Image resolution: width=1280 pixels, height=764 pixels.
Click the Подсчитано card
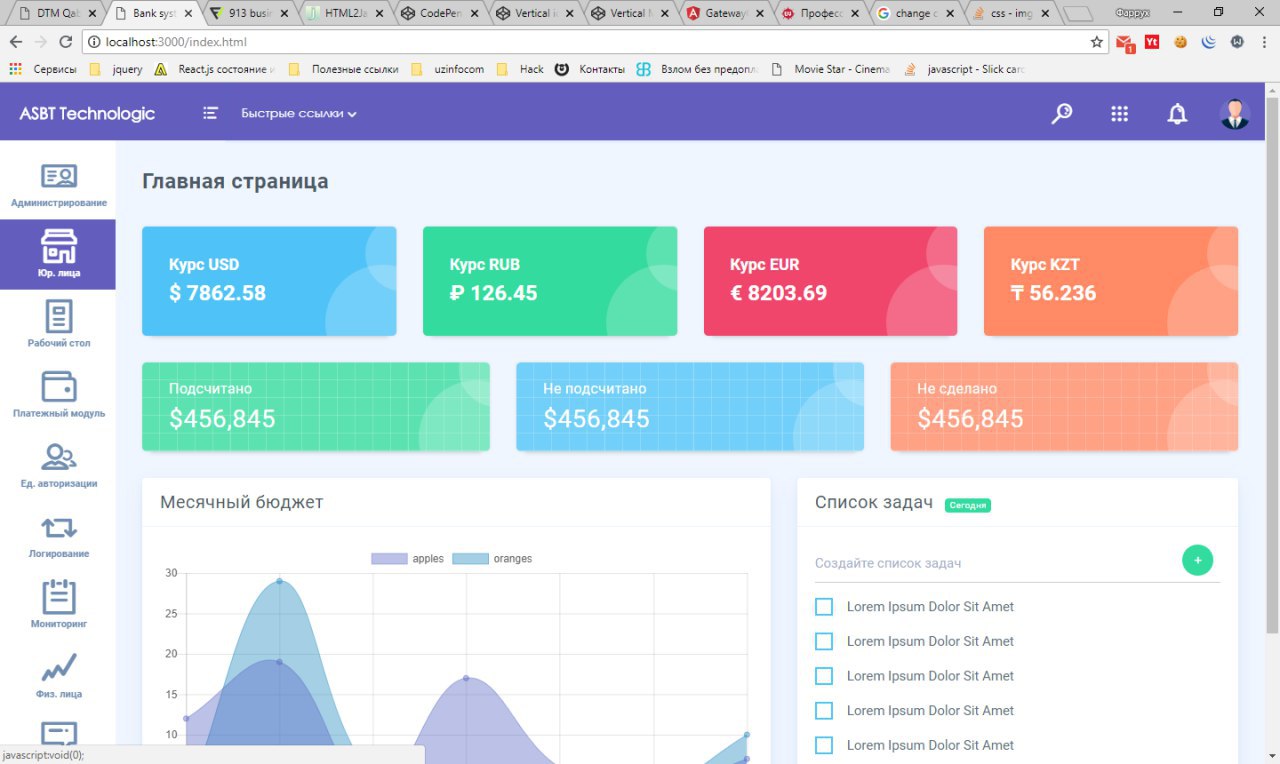(x=316, y=407)
